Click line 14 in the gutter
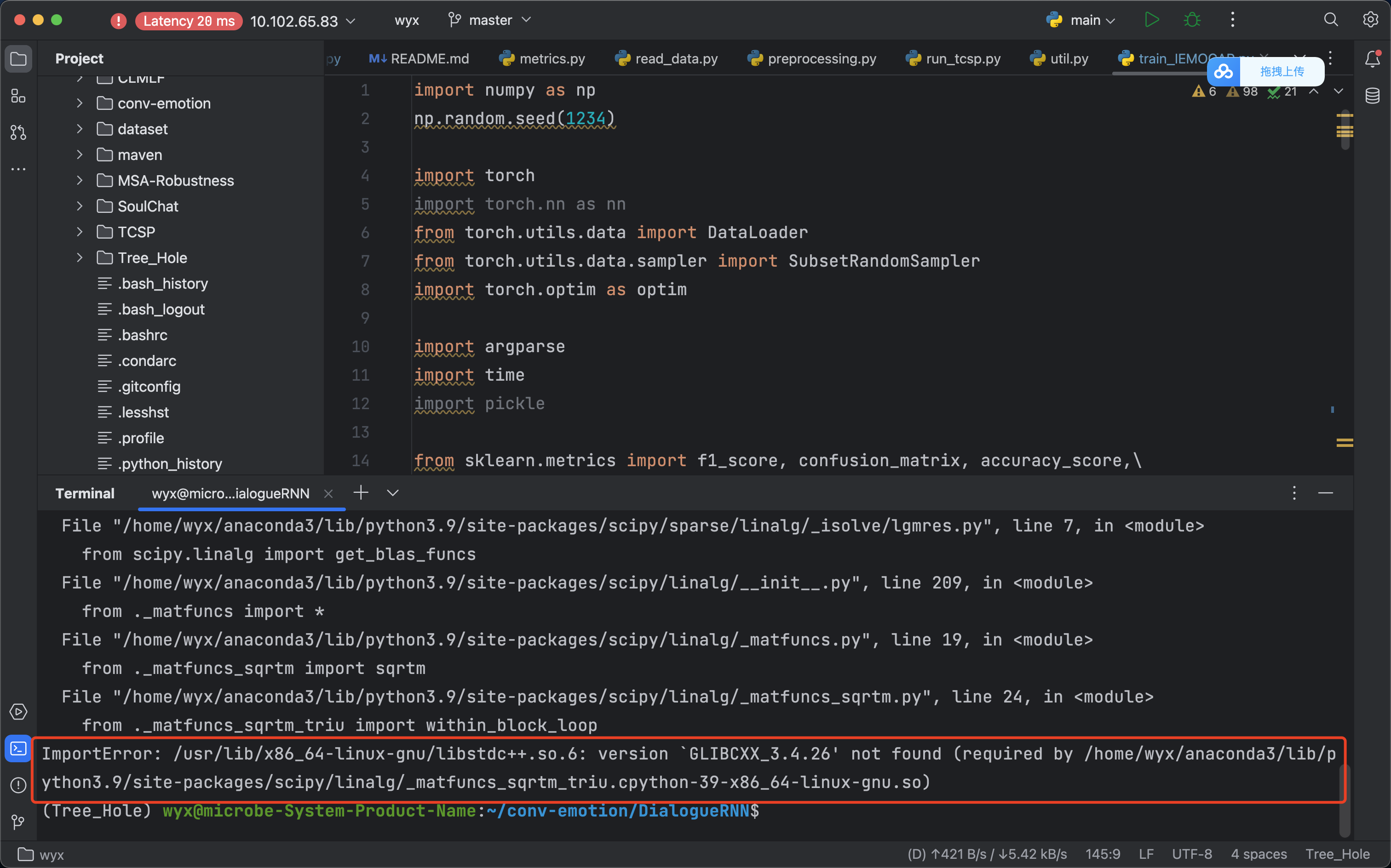This screenshot has height=868, width=1391. point(360,460)
